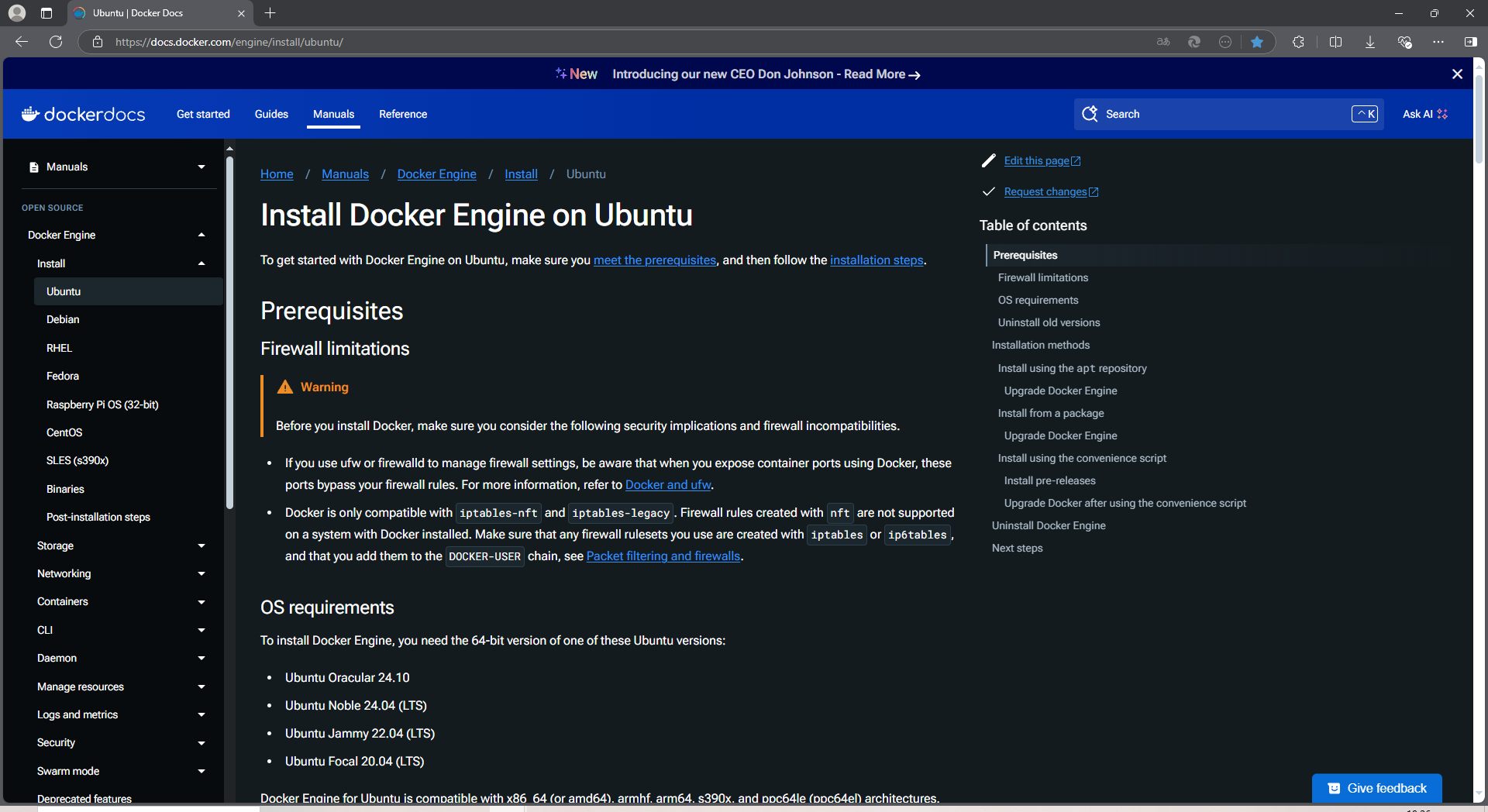Open a new tab with plus
Viewport: 1488px width, 812px height.
coord(270,13)
